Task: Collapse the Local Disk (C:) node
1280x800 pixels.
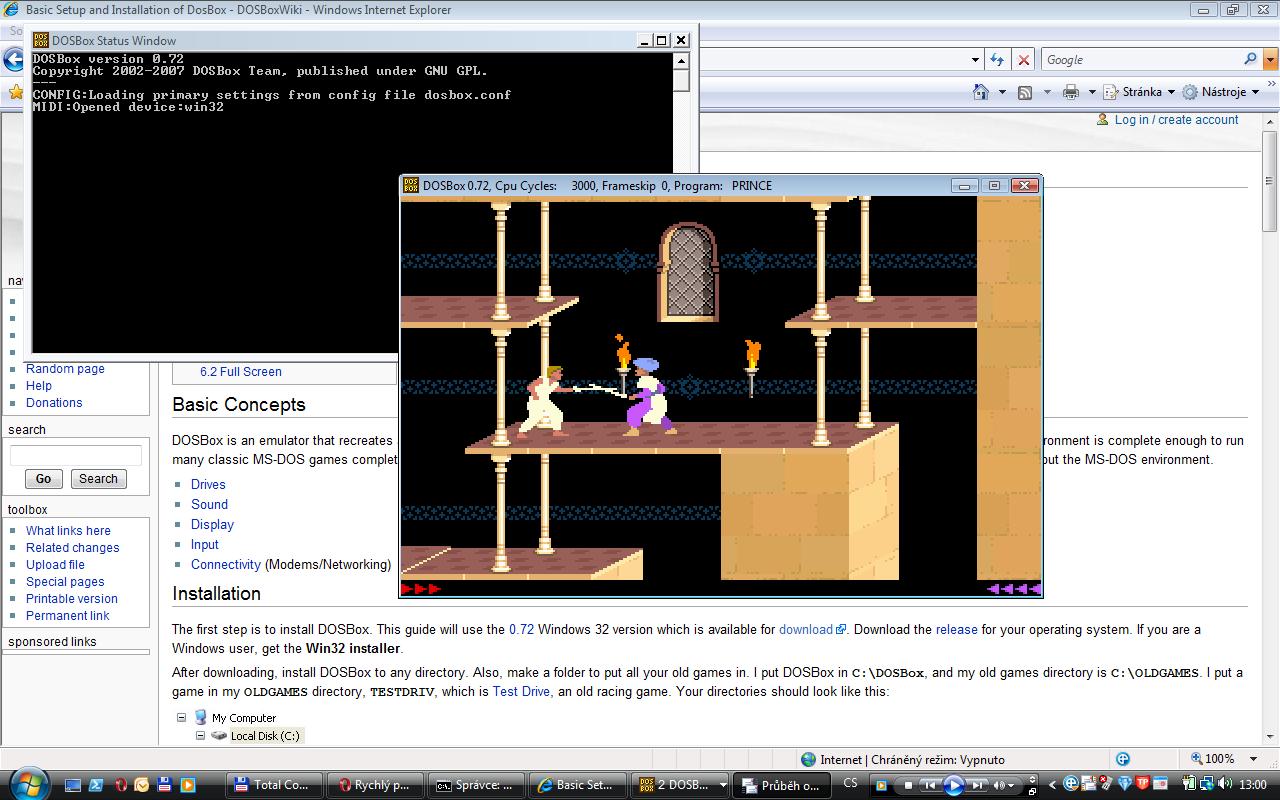Action: tap(200, 735)
